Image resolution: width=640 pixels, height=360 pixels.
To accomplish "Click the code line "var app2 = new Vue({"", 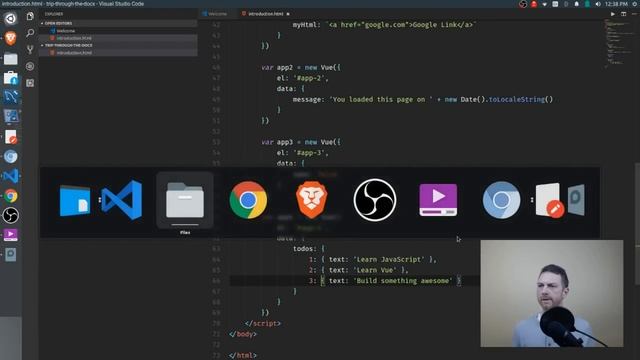I will click(x=301, y=67).
